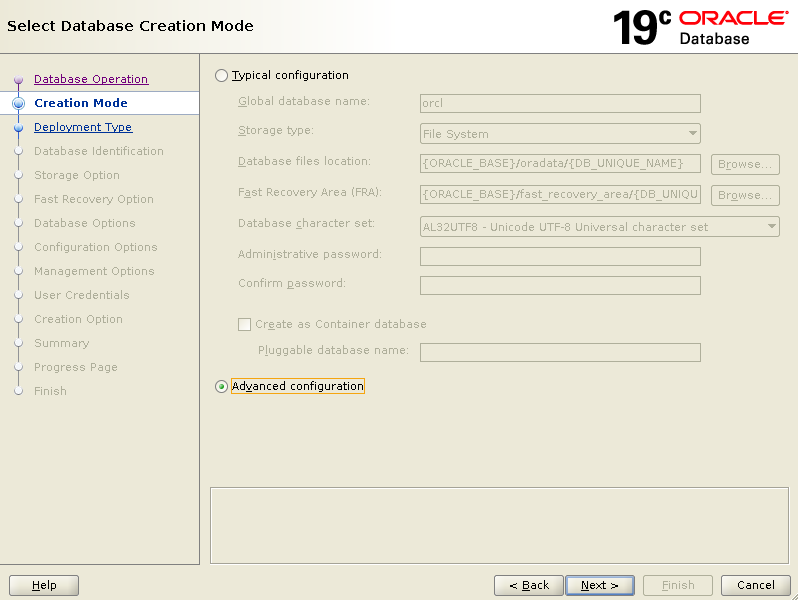798x600 pixels.
Task: Click the 'Global database name:' label
Action: pyautogui.click(x=304, y=101)
